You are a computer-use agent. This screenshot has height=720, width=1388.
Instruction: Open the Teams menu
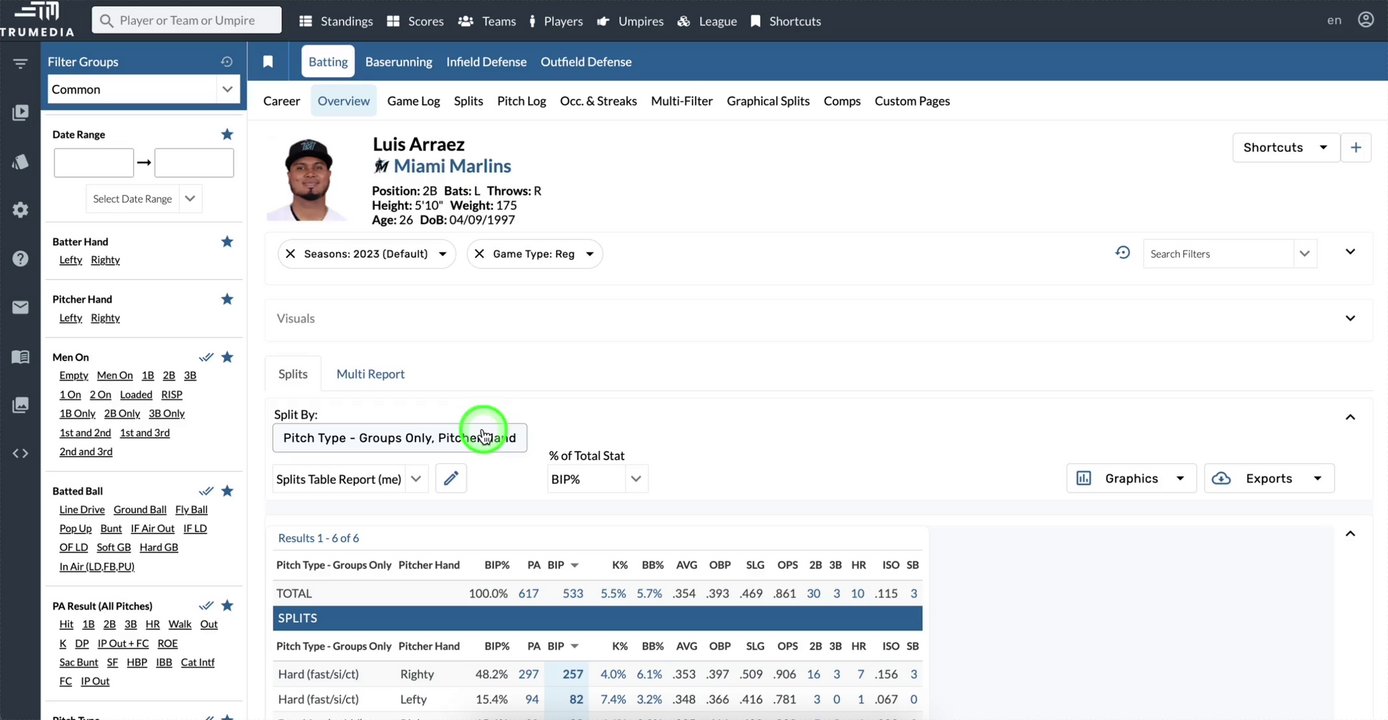487,21
